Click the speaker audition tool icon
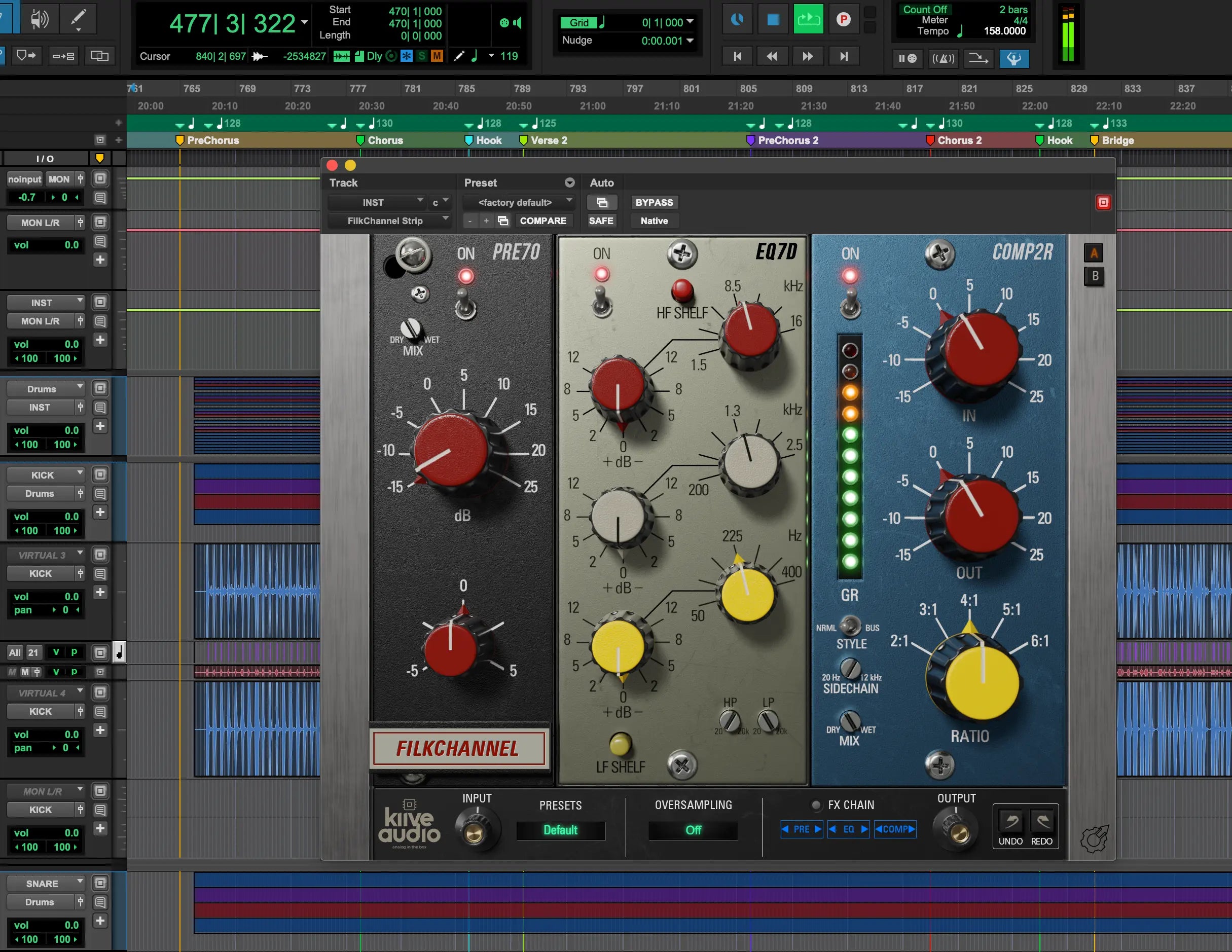Image resolution: width=1232 pixels, height=952 pixels. (39, 19)
